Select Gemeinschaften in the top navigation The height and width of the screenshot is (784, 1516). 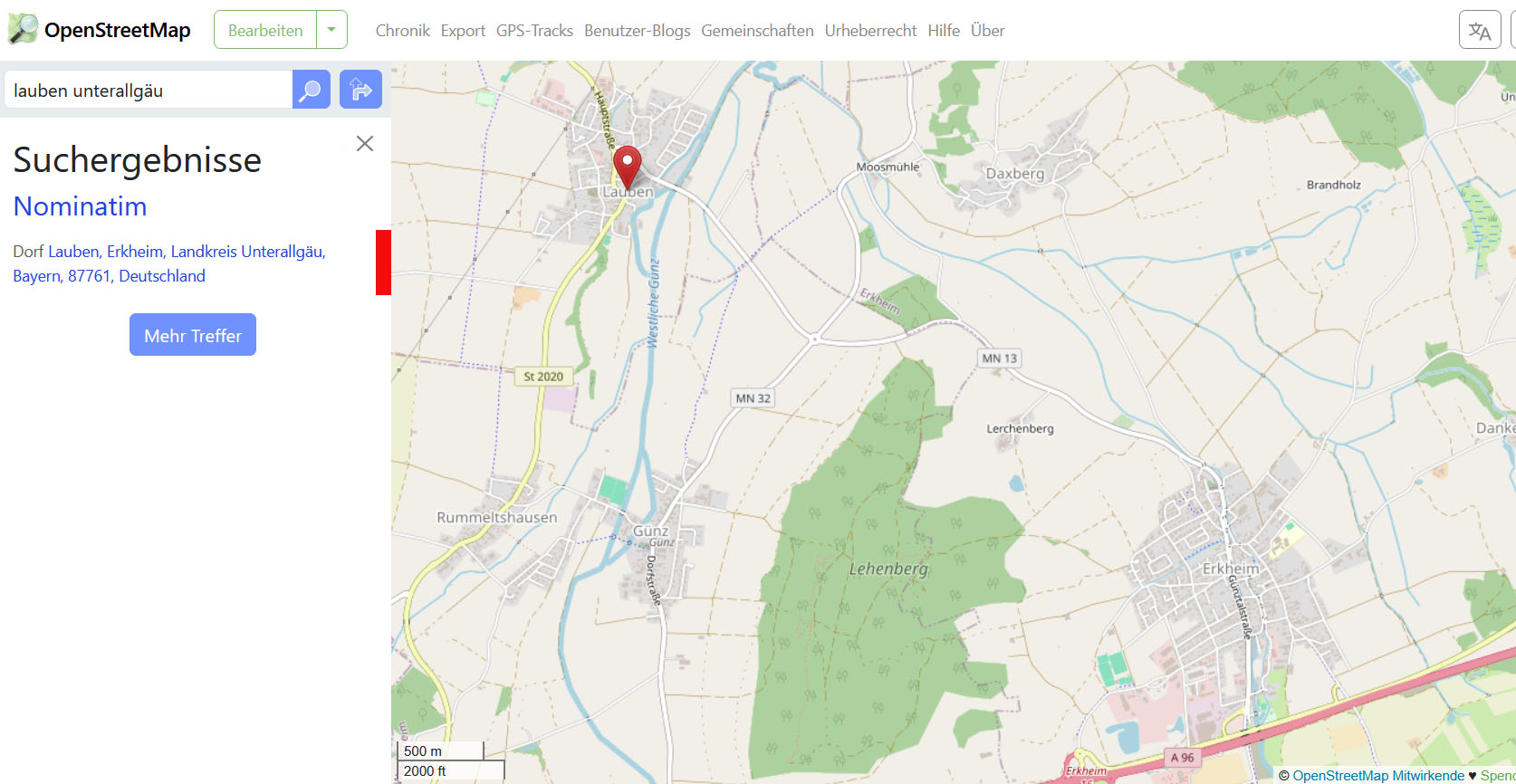pos(757,31)
